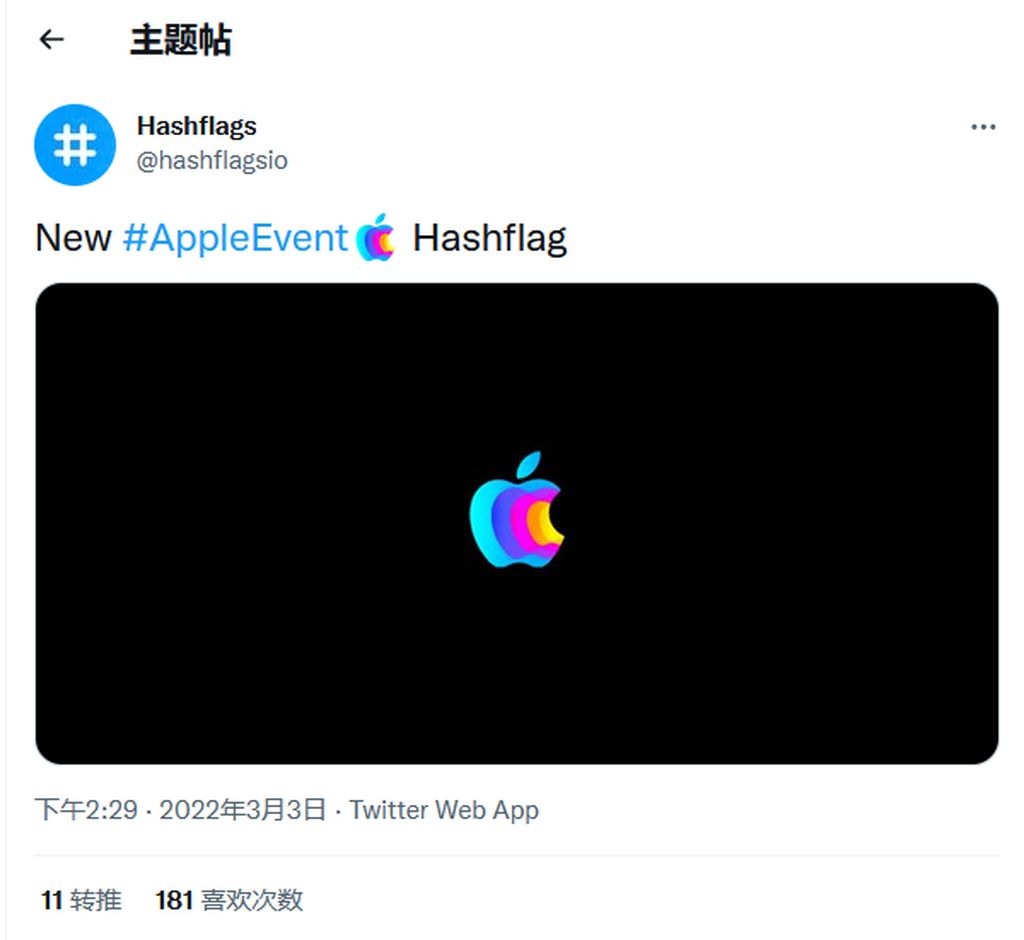Click the retweet count number 11

pyautogui.click(x=52, y=900)
